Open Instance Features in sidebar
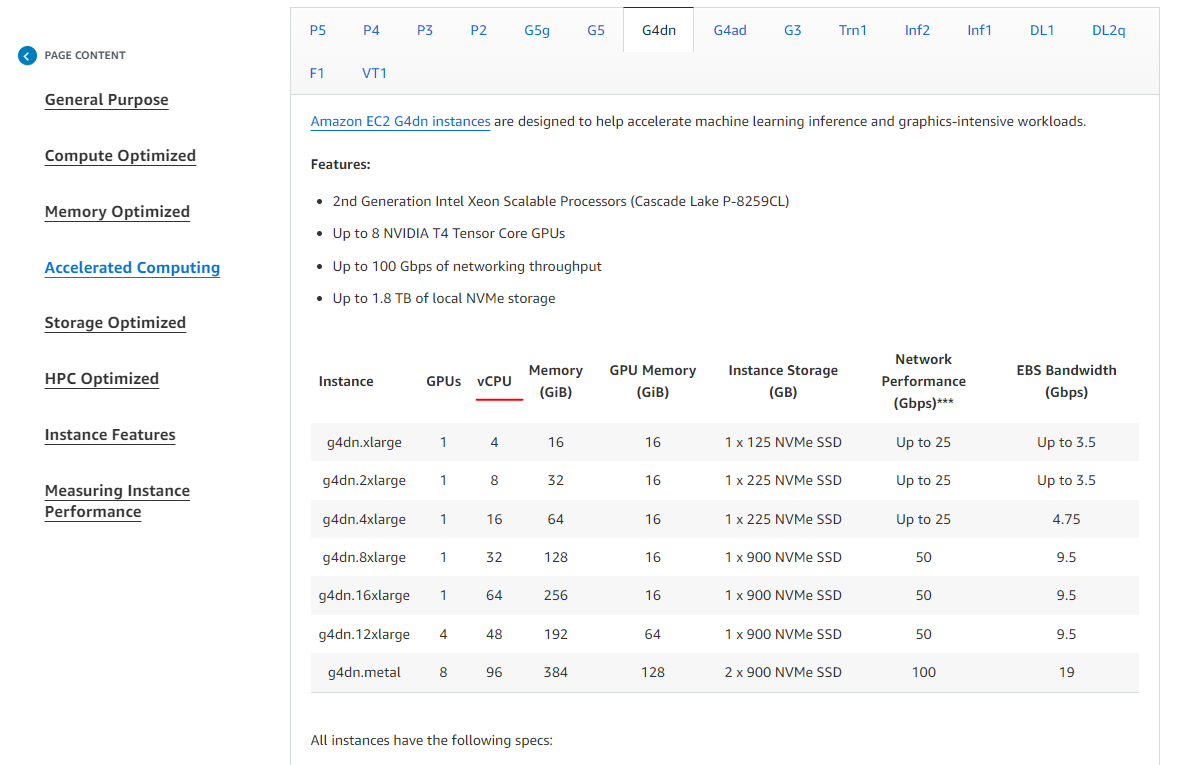The width and height of the screenshot is (1182, 765). 110,435
